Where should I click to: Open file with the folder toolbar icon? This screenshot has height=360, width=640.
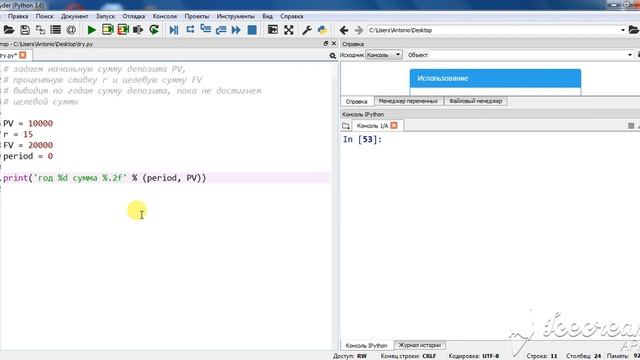(x=9, y=30)
